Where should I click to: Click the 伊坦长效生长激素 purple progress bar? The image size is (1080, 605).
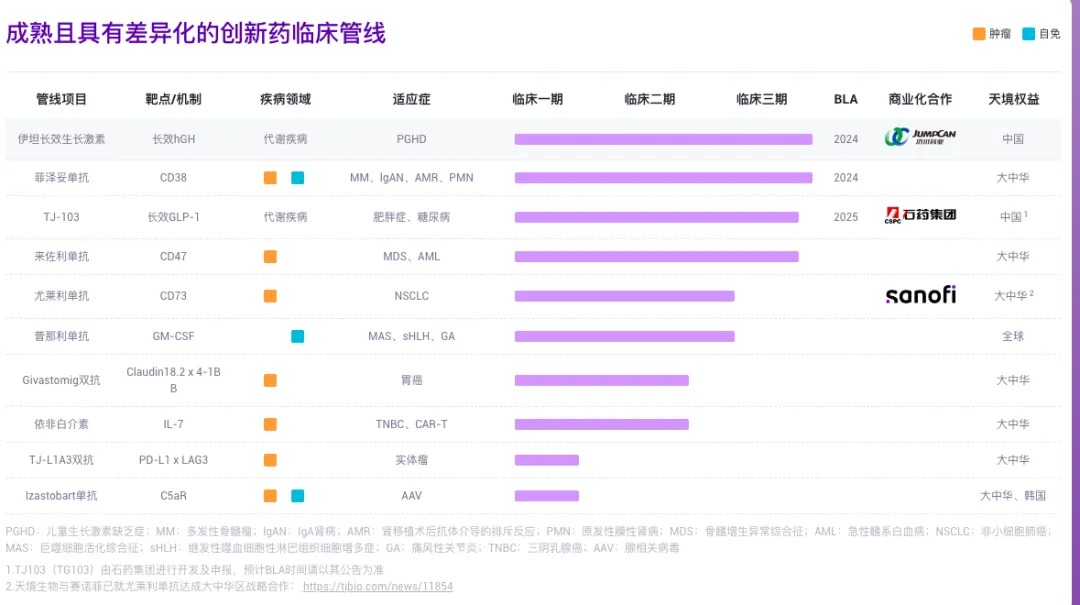tap(663, 139)
